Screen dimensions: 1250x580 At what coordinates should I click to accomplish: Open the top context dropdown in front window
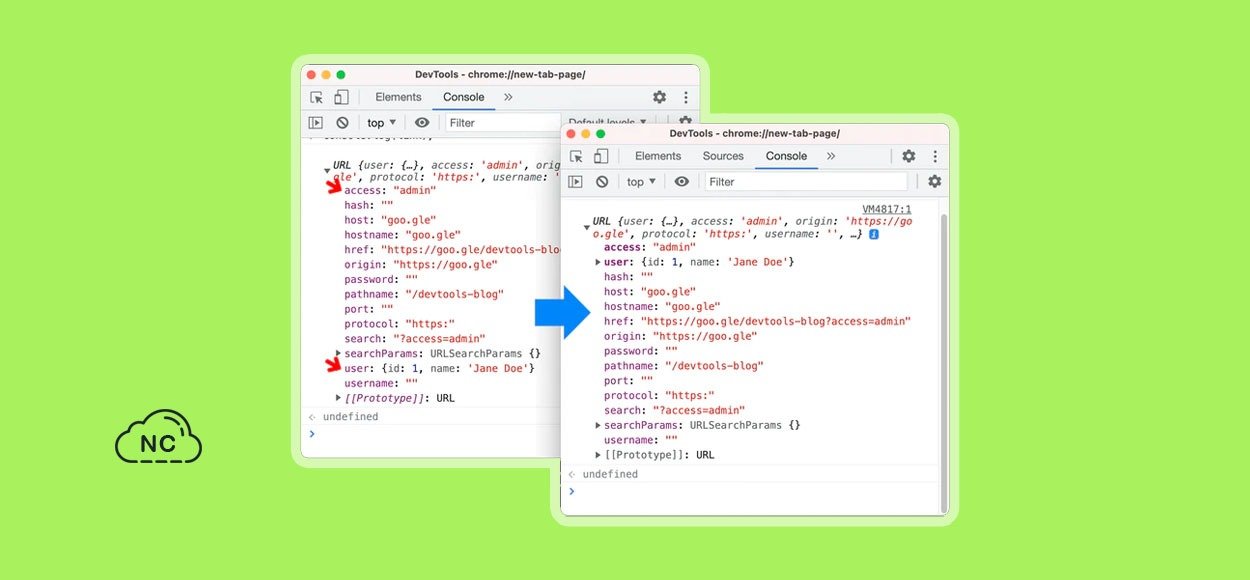641,182
